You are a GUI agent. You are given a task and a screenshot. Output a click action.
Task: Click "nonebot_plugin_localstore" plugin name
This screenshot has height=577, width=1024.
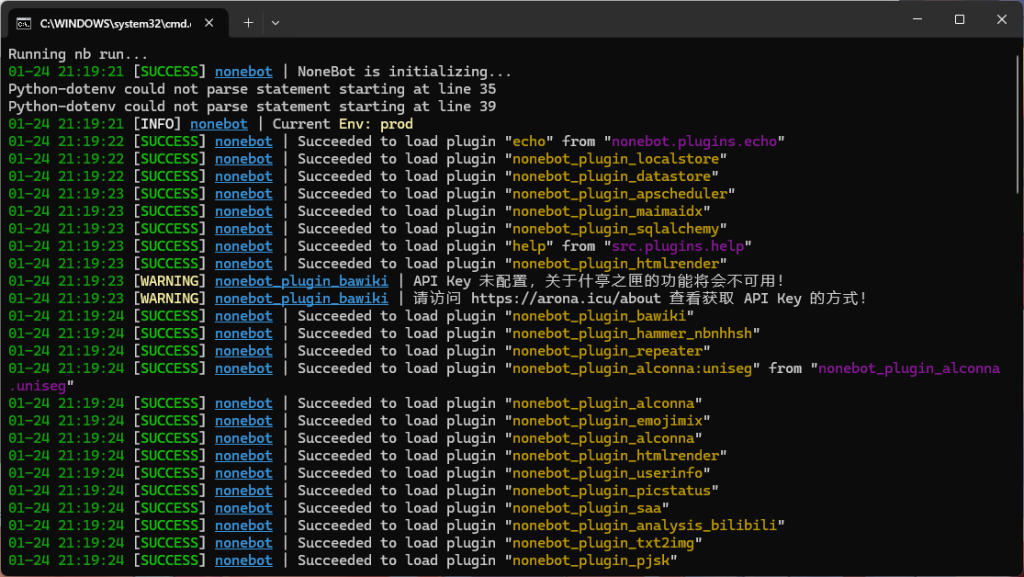(616, 159)
